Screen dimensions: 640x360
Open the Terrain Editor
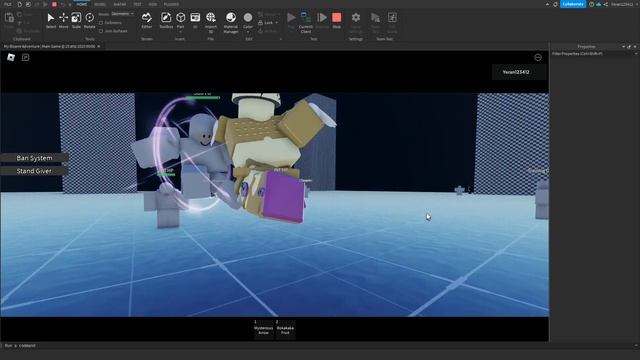pos(147,20)
